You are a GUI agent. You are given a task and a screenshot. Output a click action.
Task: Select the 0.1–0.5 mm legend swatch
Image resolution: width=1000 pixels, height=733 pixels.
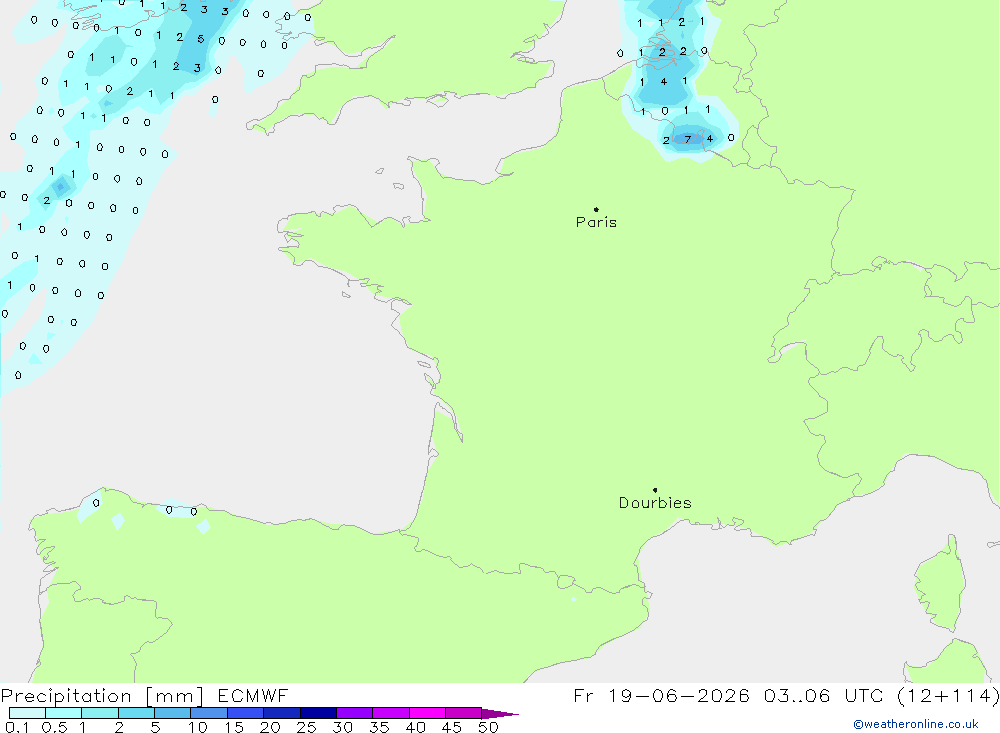coord(27,713)
